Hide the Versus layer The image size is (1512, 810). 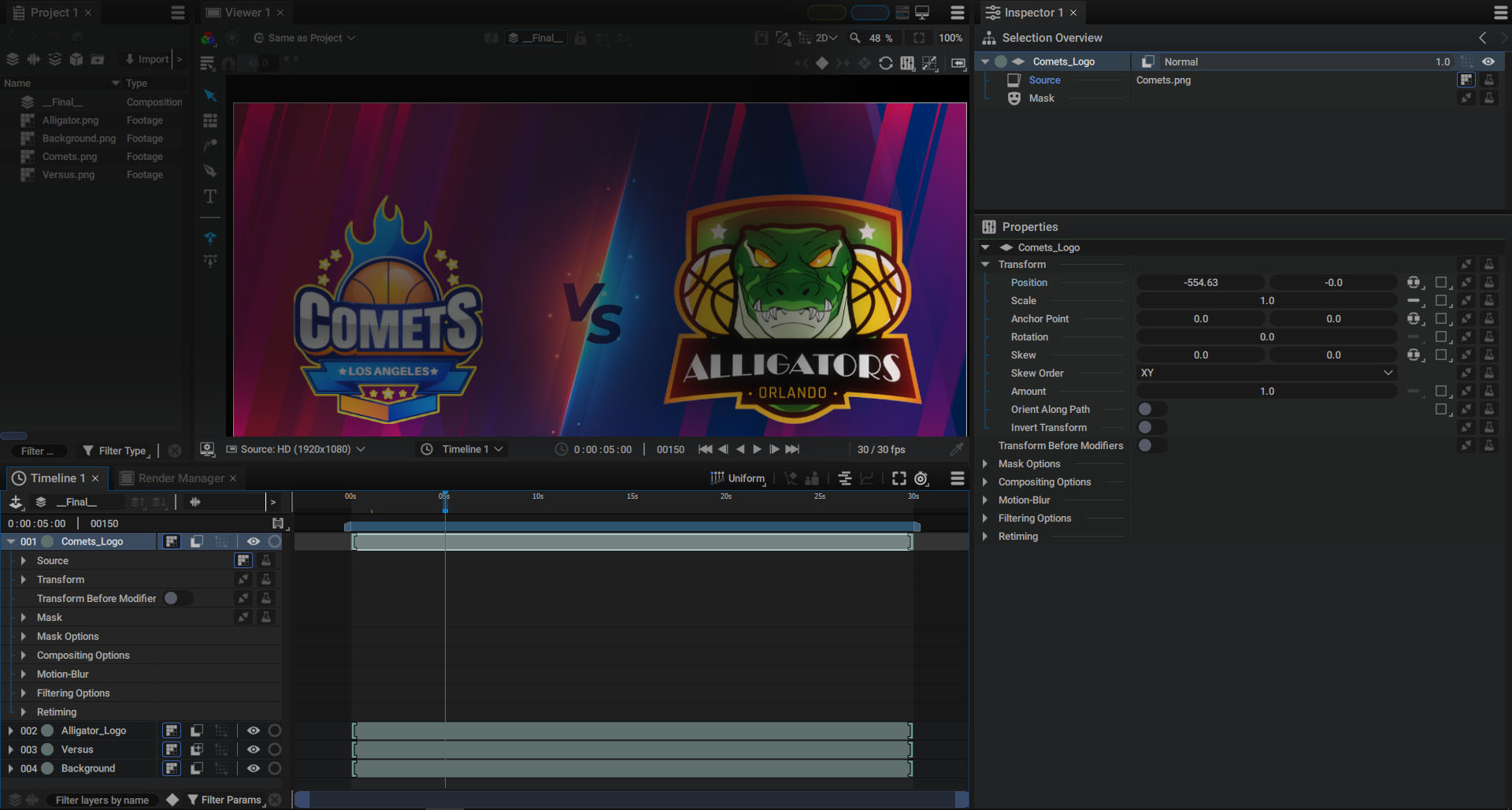(254, 749)
